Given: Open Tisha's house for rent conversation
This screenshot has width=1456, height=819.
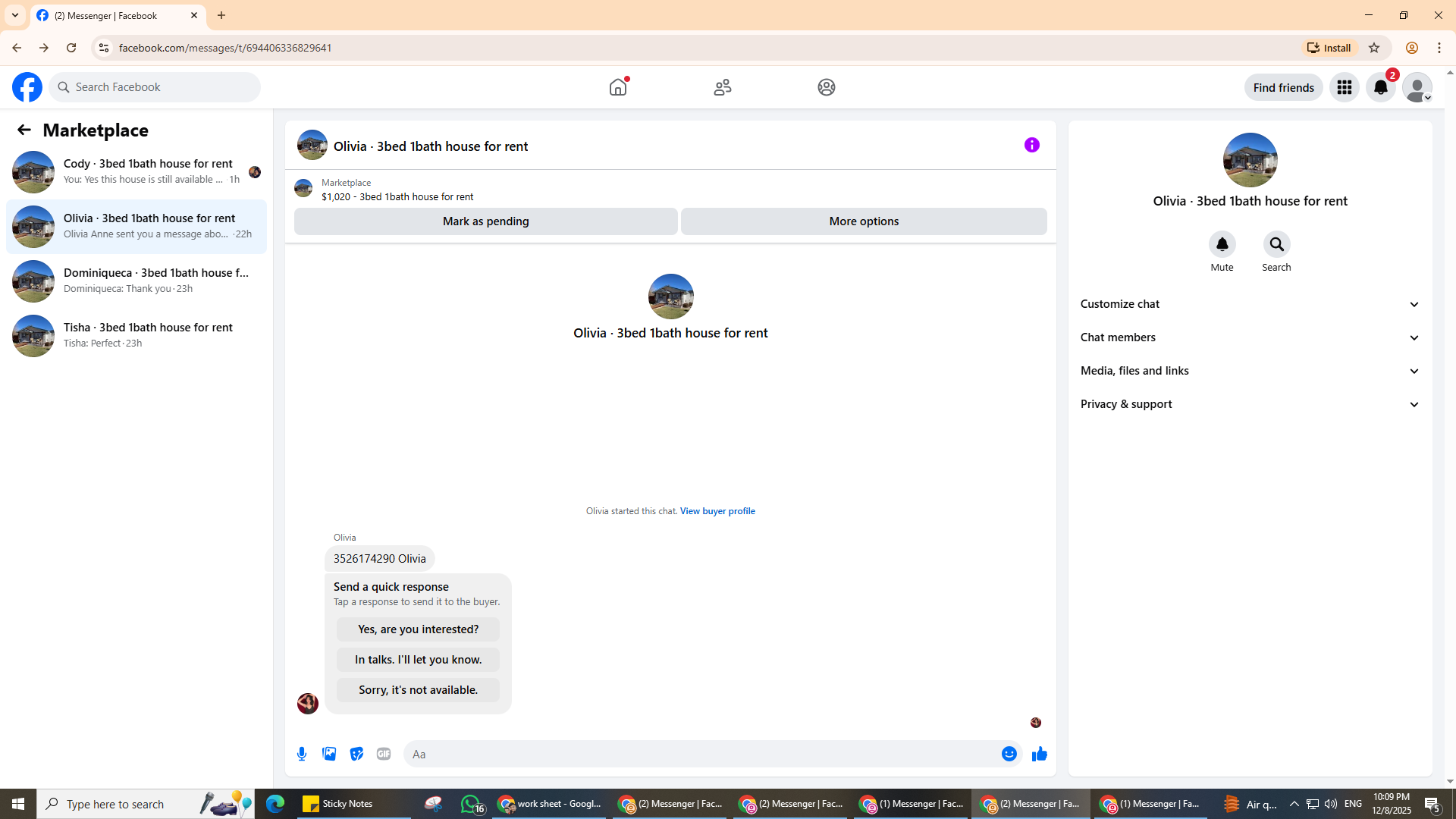Looking at the screenshot, I should (x=136, y=336).
